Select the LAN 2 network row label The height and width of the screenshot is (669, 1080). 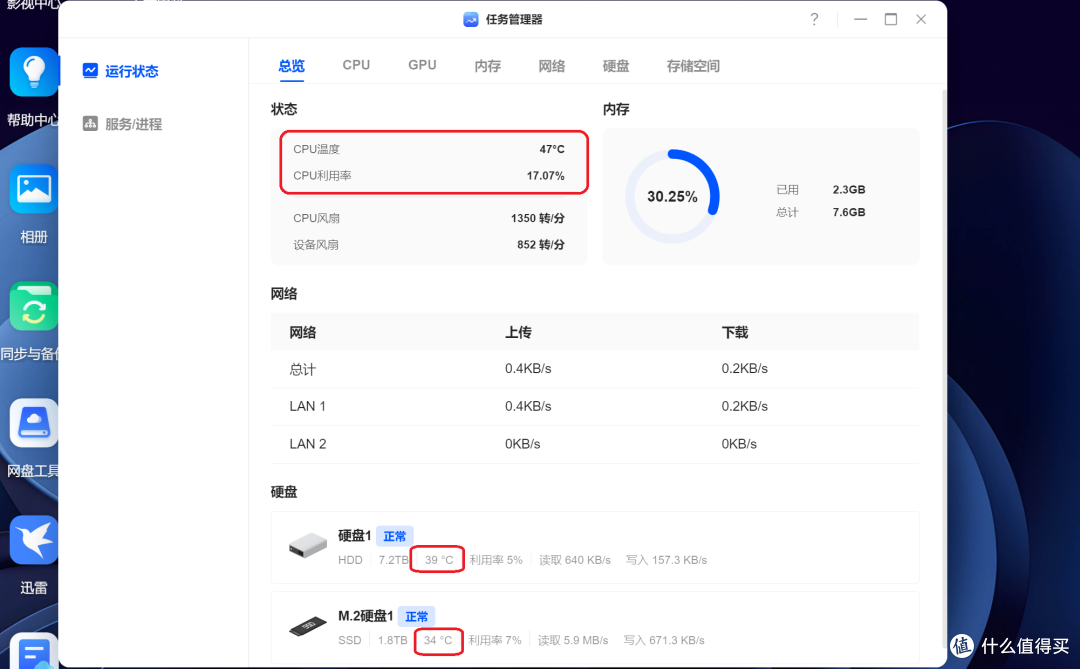(x=308, y=444)
